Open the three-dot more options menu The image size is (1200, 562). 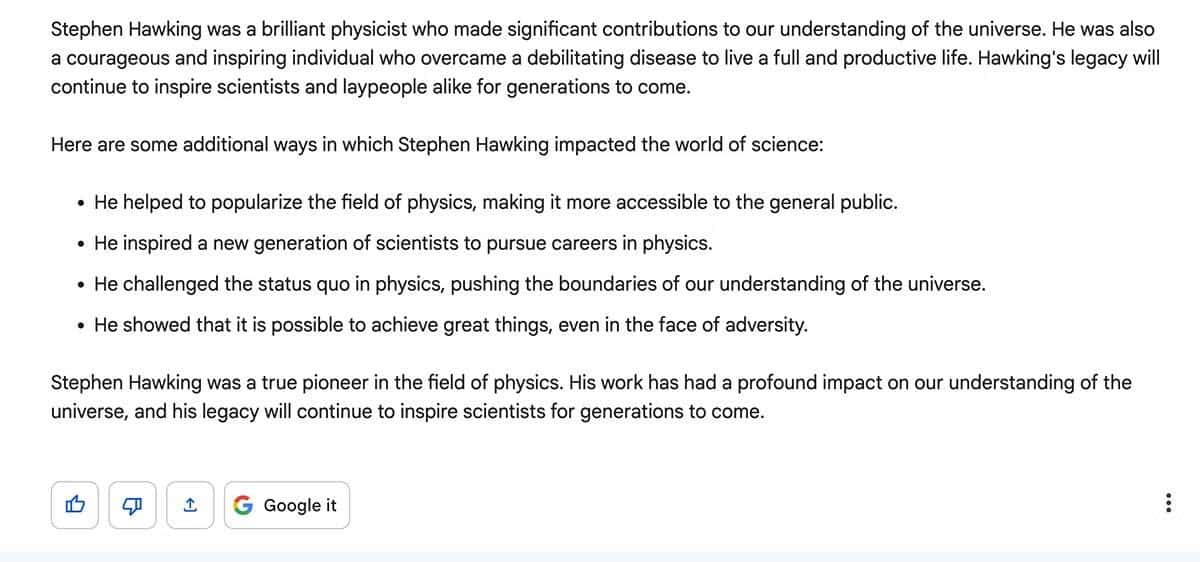[x=1169, y=506]
